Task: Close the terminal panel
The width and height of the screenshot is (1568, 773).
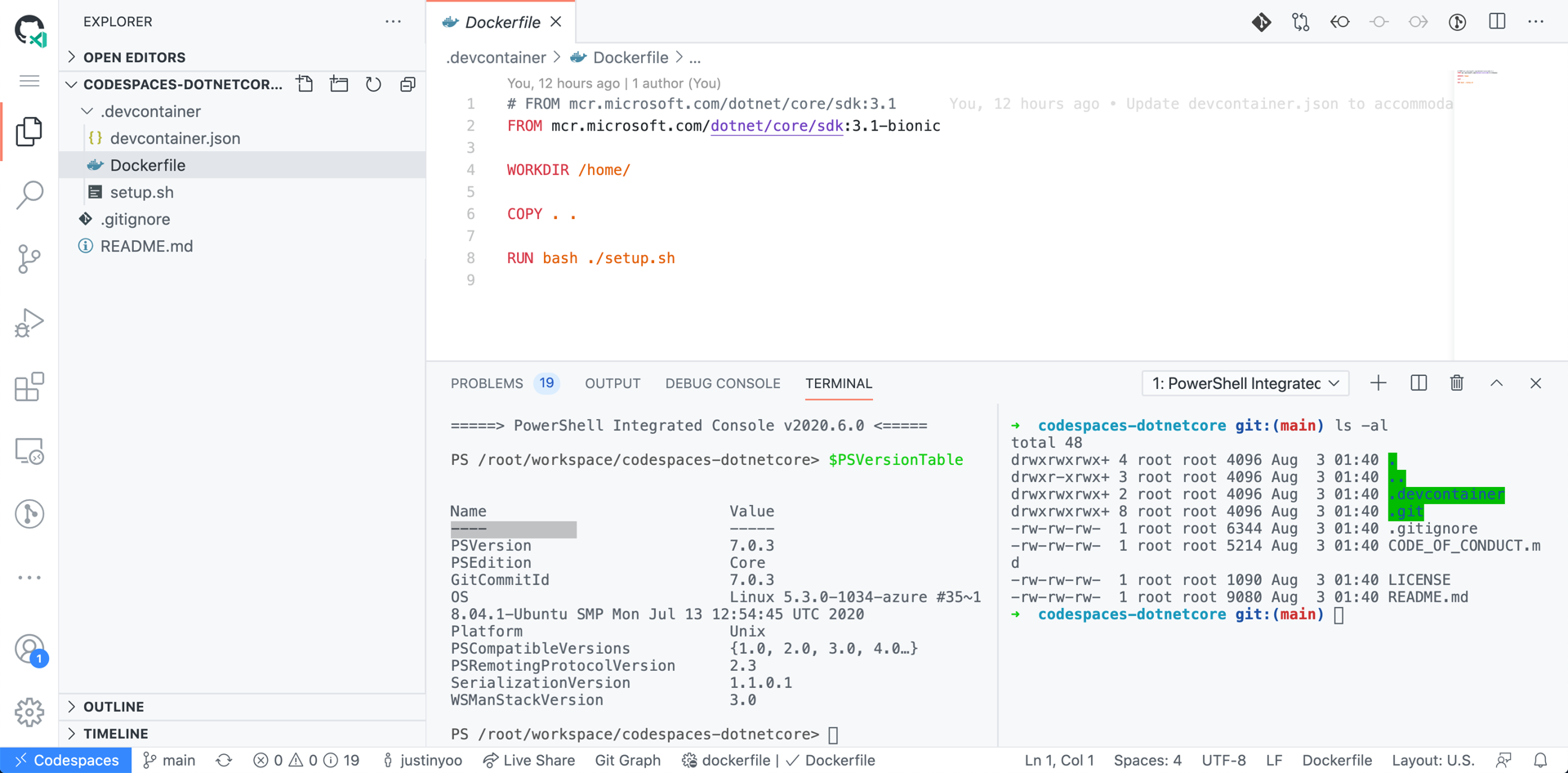Action: 1535,383
